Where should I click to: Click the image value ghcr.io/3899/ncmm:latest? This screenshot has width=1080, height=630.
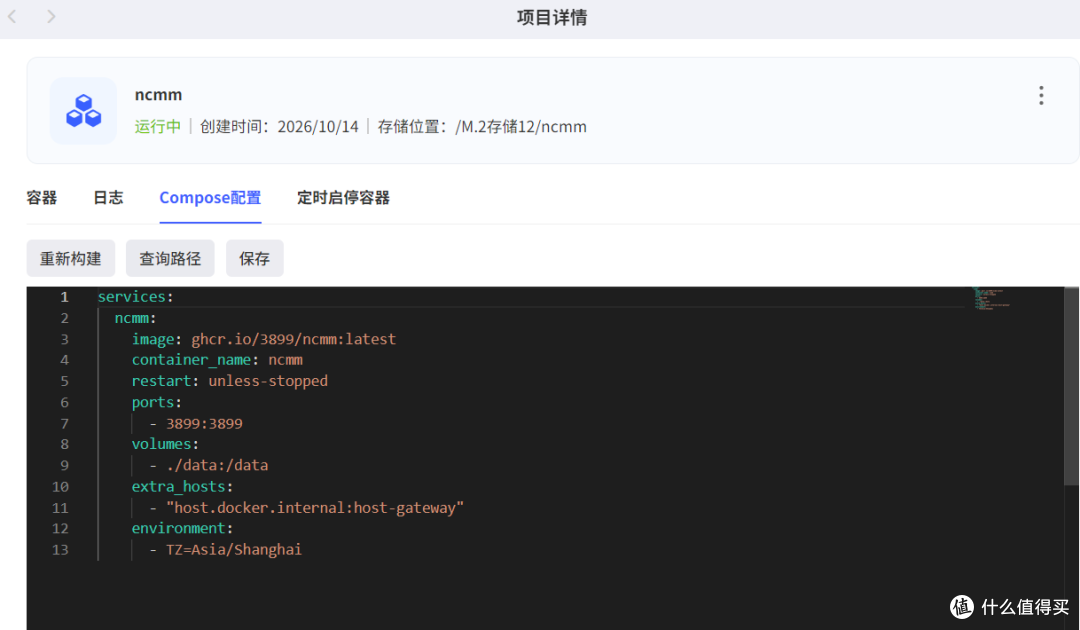[x=293, y=339]
